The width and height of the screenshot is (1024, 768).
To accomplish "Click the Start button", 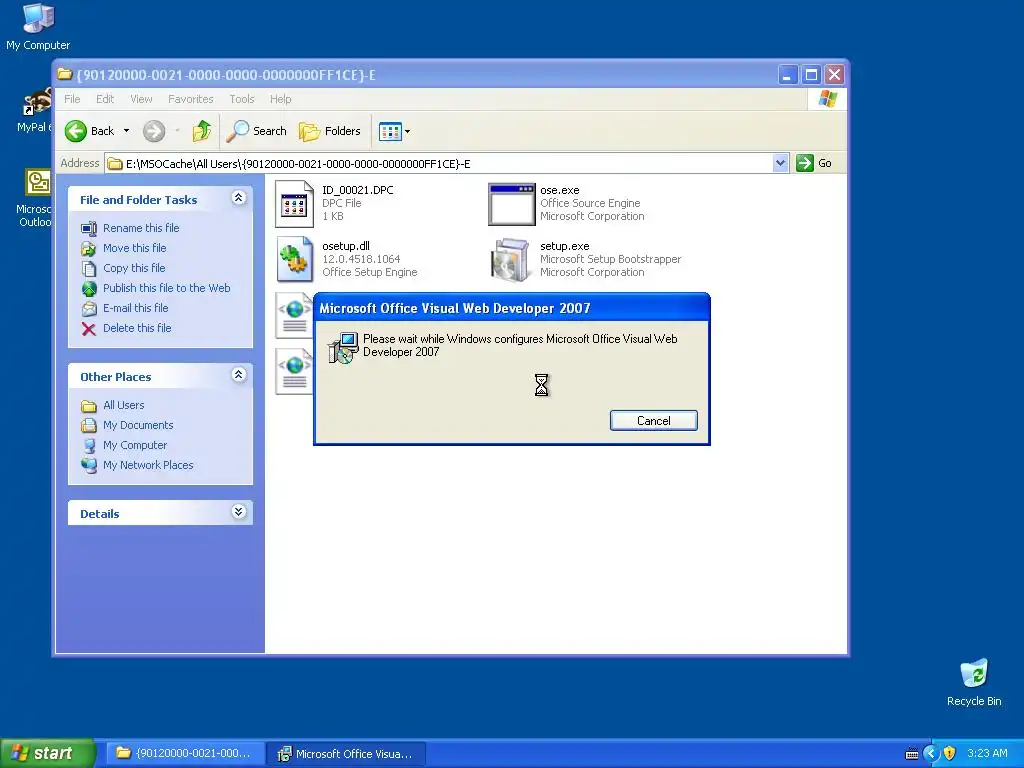I will [x=48, y=754].
